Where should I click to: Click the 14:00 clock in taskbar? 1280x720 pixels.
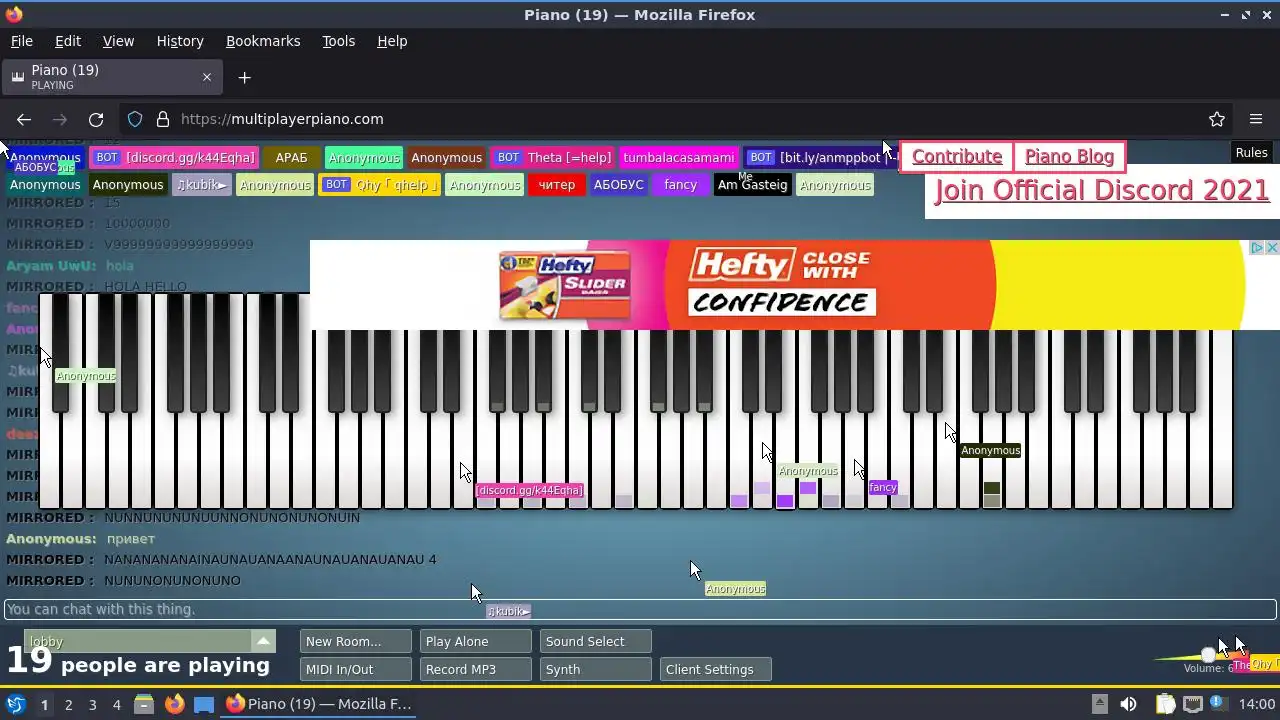coord(1256,704)
